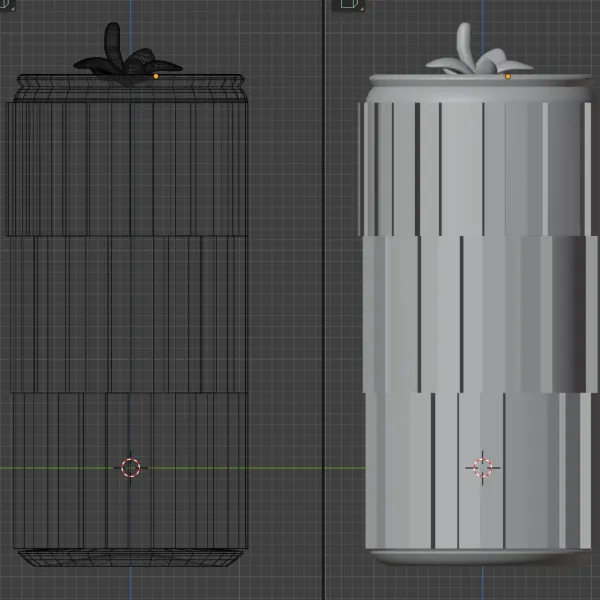Select the can's pull-tab in the solid shaded view

(x=479, y=50)
